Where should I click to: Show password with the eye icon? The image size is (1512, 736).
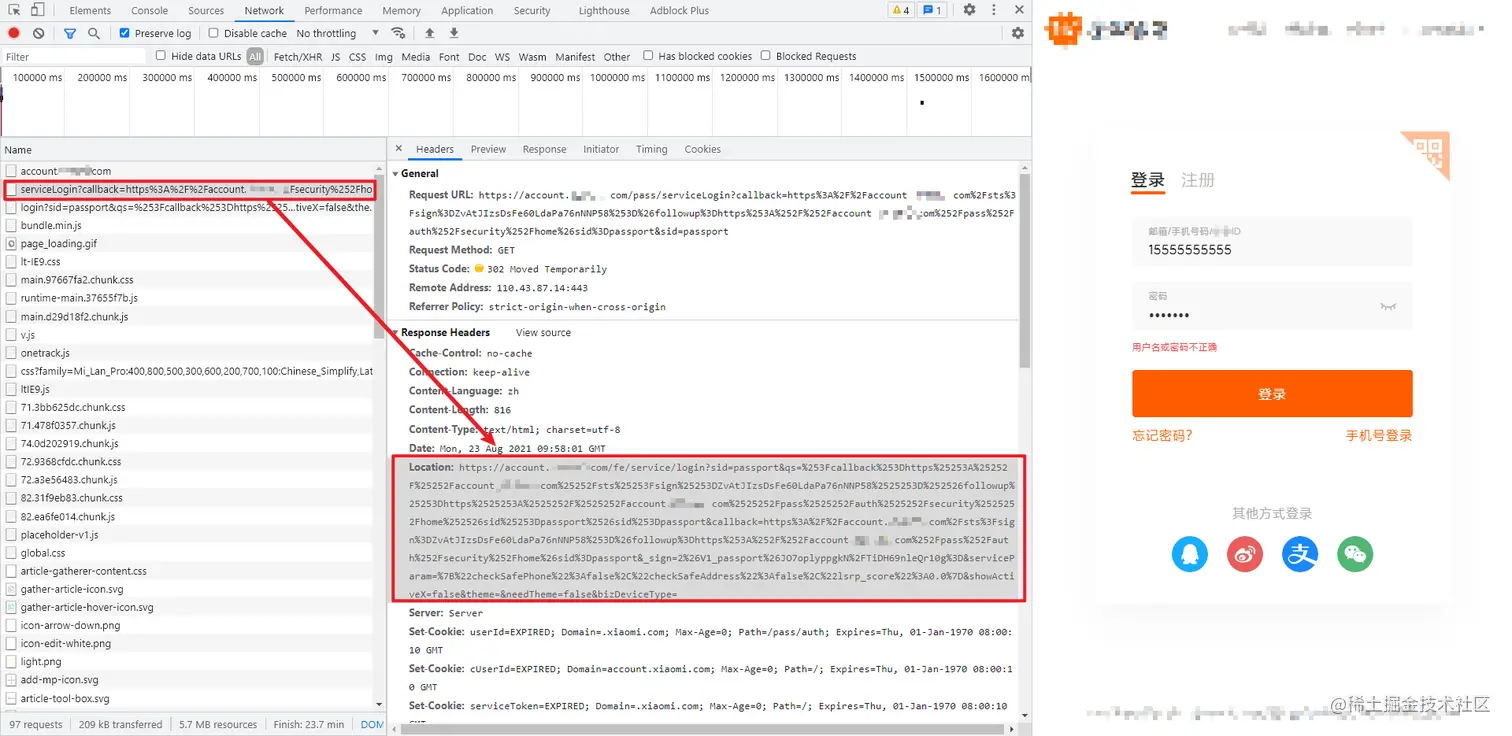1388,306
